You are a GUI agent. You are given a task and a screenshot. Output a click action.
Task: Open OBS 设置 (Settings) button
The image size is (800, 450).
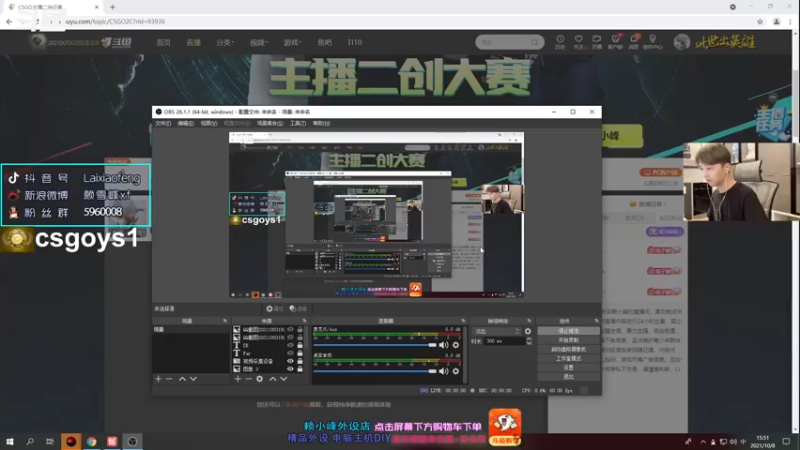[x=568, y=368]
